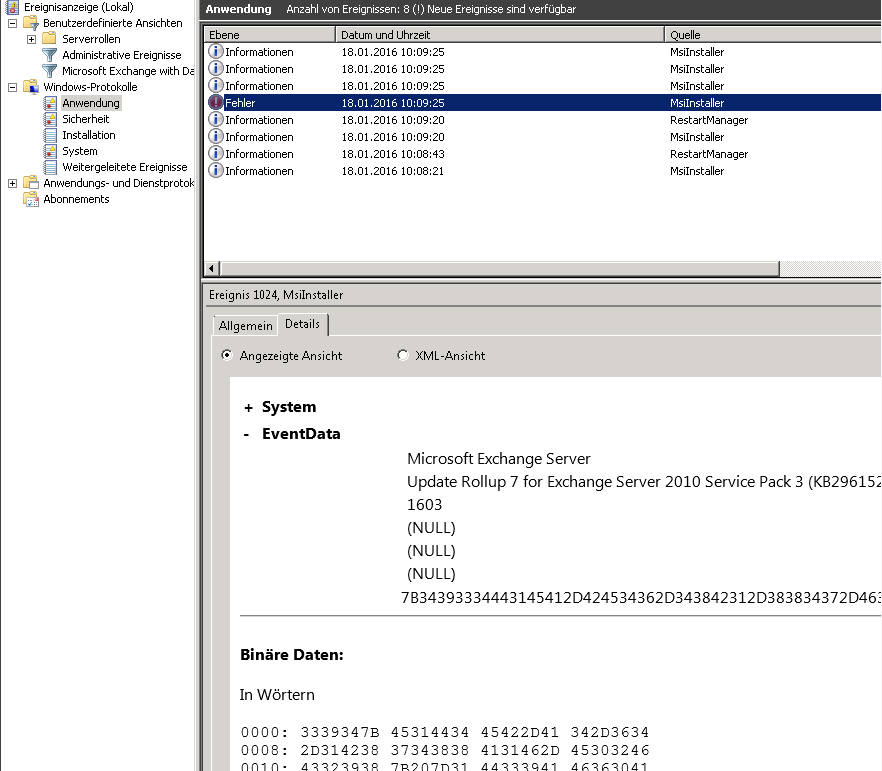
Task: Switch to the Details tab
Action: click(x=303, y=324)
